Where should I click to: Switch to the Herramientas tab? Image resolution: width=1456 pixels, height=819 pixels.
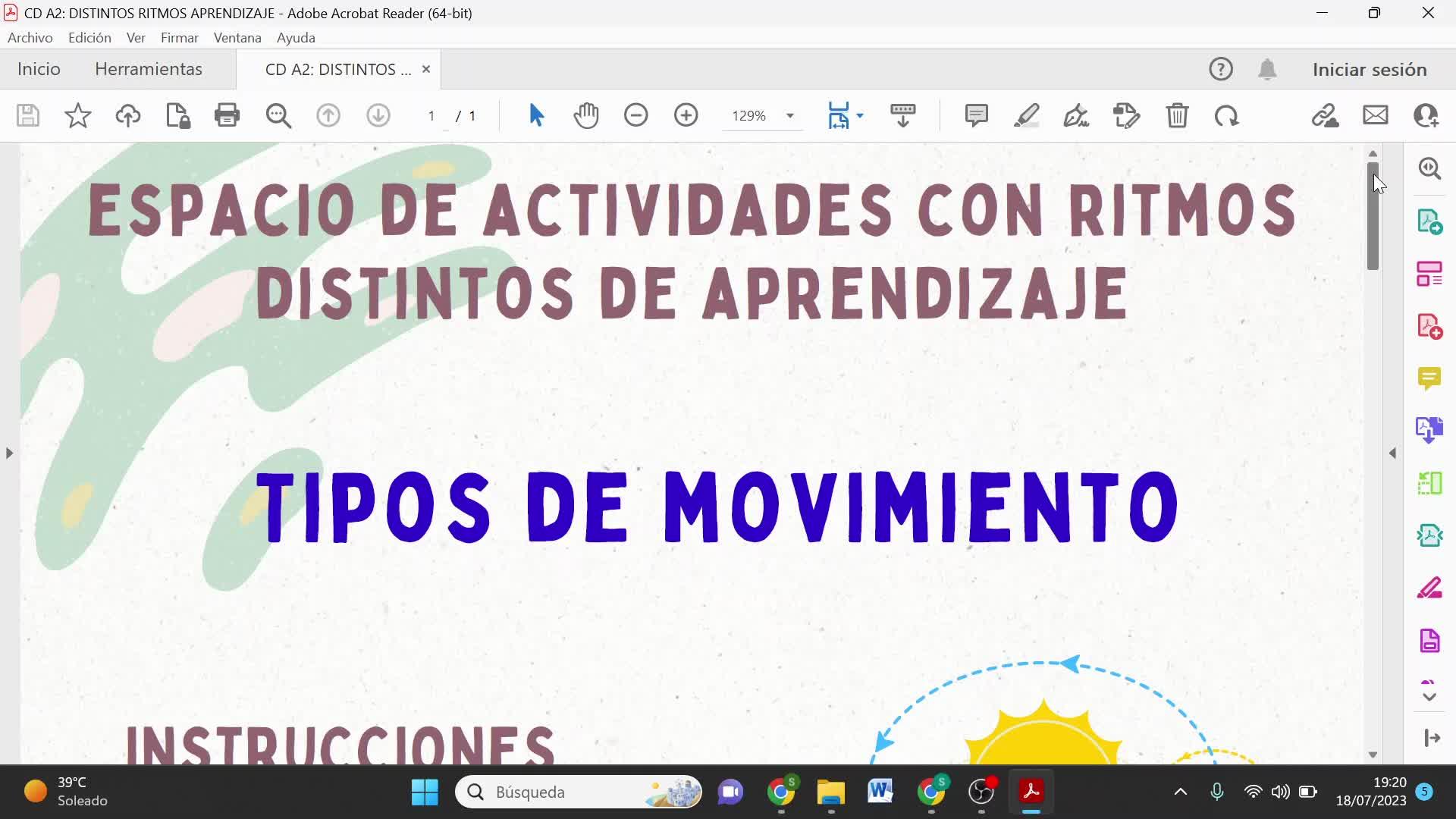pos(149,69)
